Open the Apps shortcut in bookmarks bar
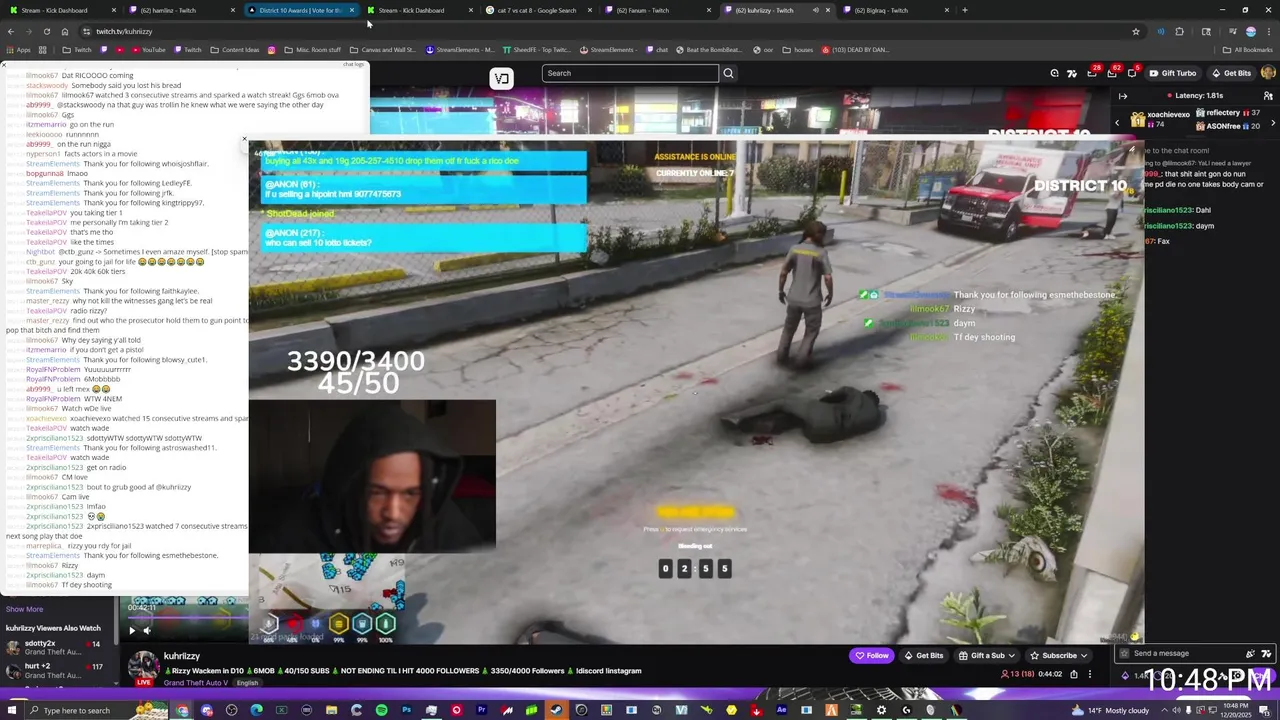 click(x=18, y=49)
